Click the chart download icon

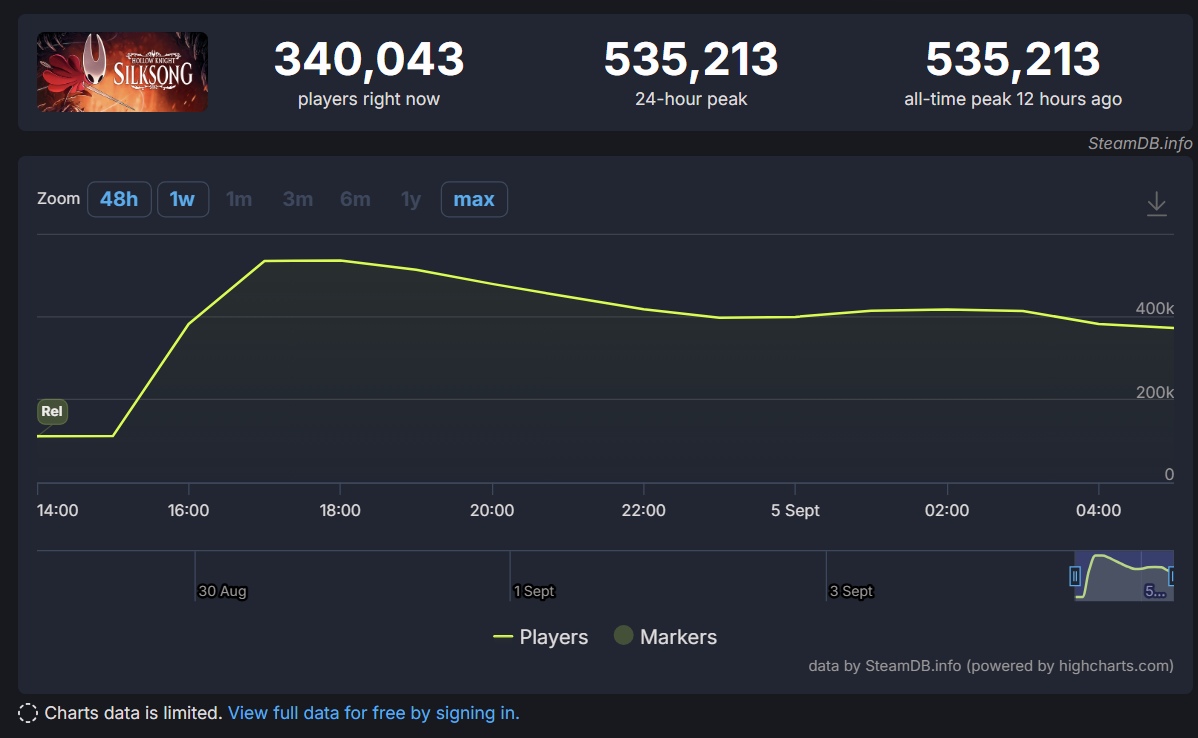click(1156, 204)
